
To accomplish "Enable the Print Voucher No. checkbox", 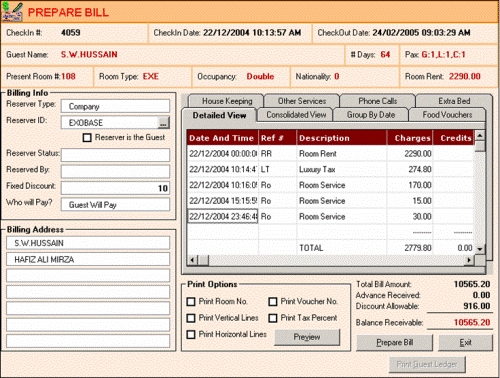I will (273, 302).
